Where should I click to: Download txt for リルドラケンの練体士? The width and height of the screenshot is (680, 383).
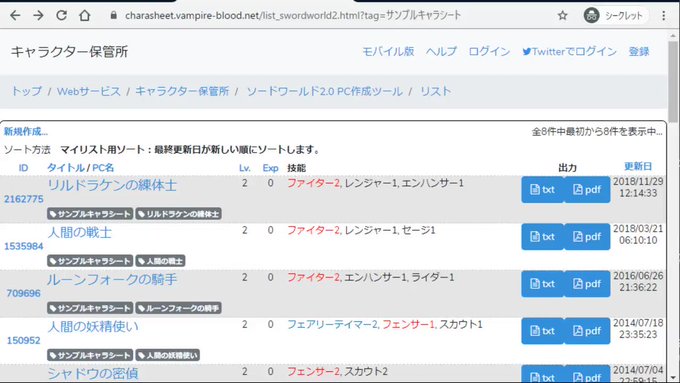pyautogui.click(x=543, y=190)
